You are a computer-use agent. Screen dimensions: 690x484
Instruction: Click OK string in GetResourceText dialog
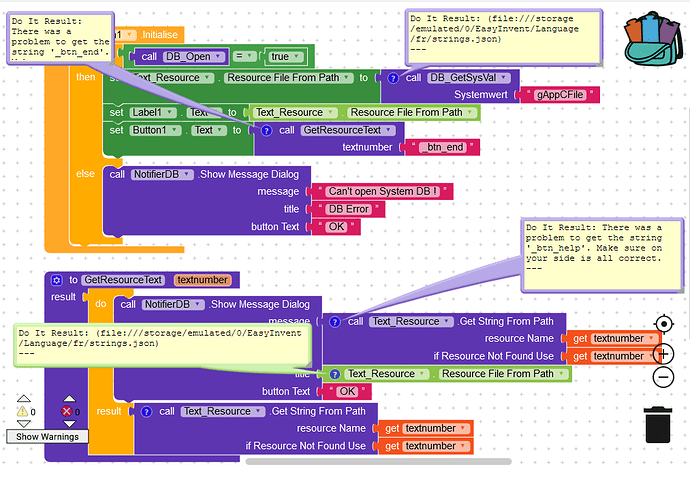[x=347, y=392]
